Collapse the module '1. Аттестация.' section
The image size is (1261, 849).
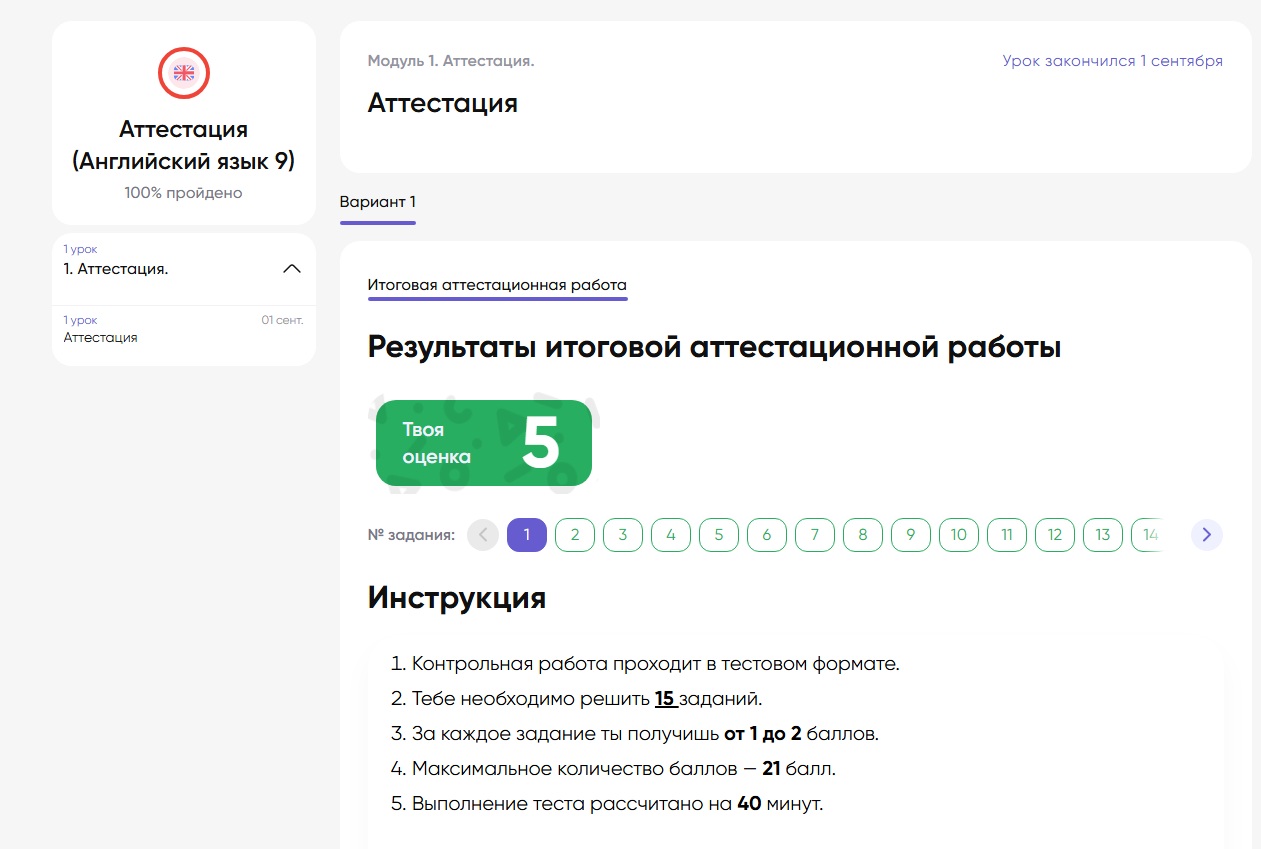(x=291, y=268)
